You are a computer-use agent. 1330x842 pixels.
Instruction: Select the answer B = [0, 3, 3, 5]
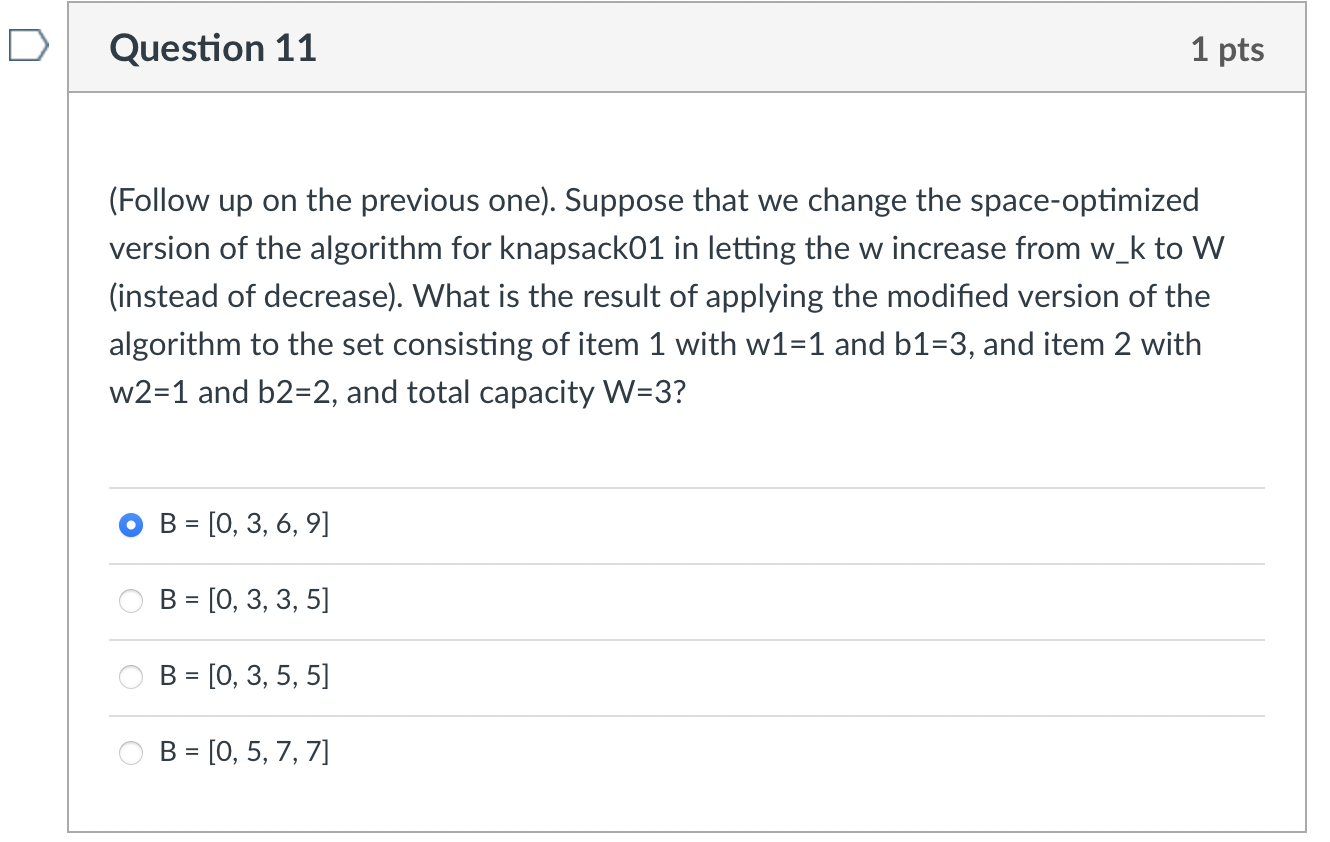(x=130, y=600)
